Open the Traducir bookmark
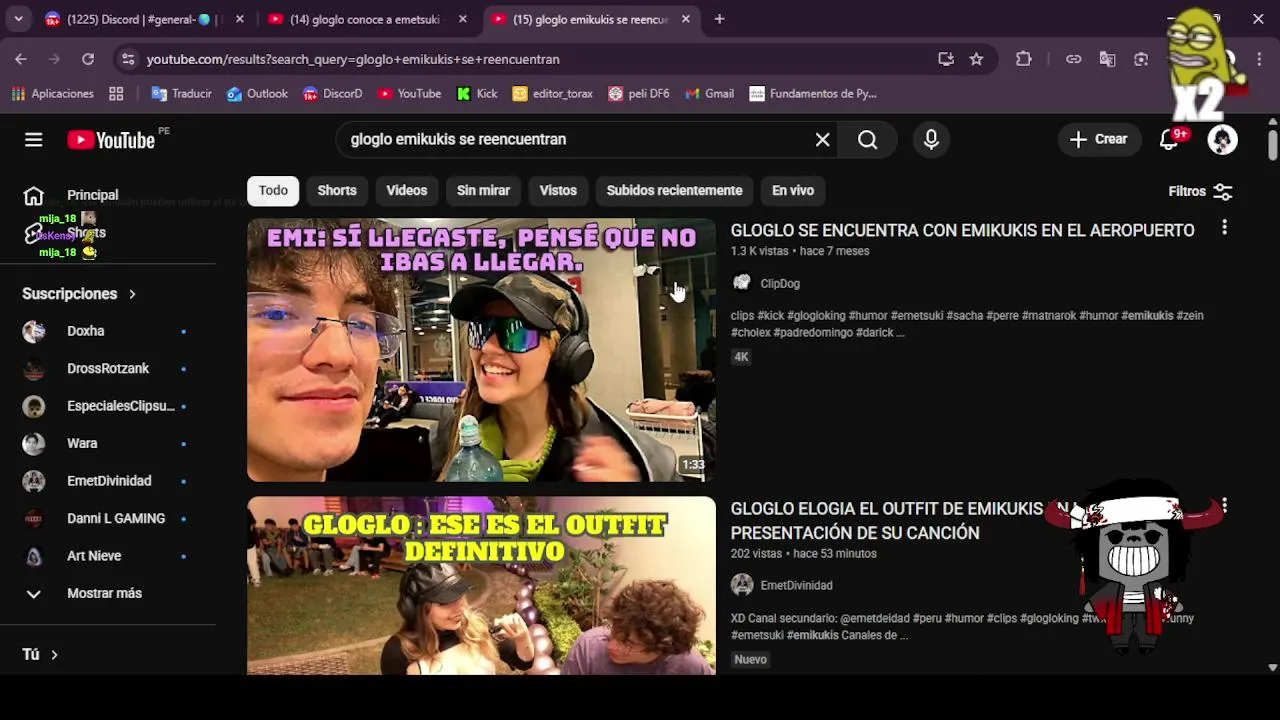 [x=181, y=94]
